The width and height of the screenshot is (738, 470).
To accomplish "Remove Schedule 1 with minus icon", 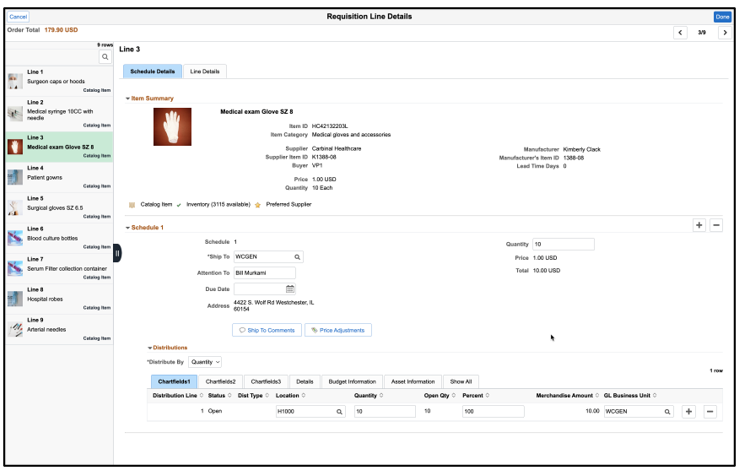I will 716,225.
